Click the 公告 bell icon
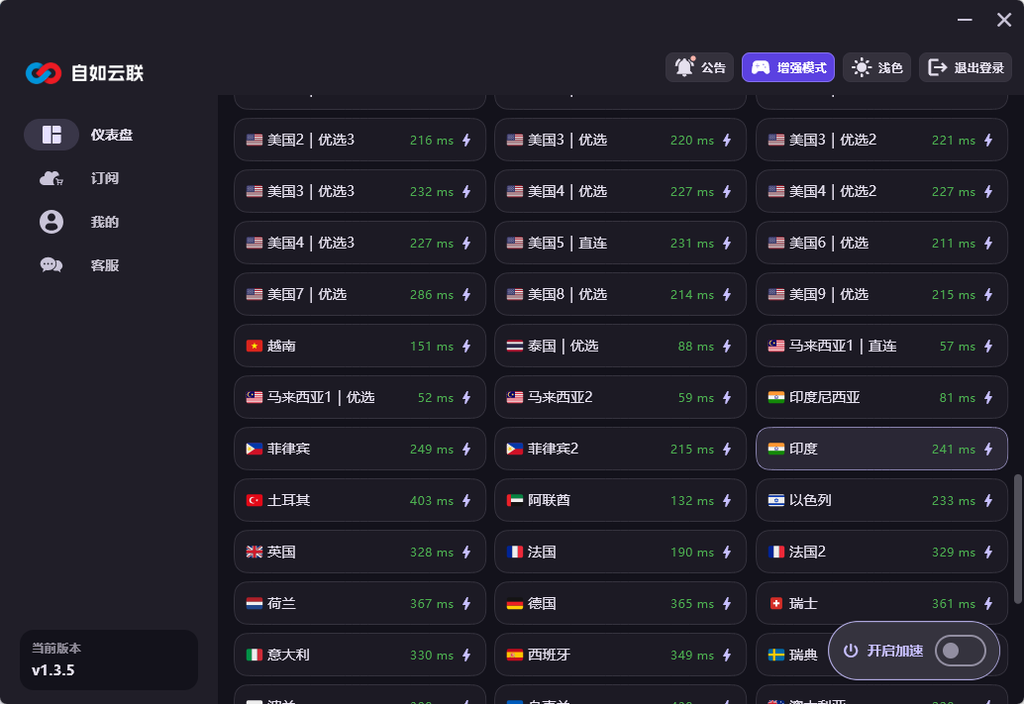Viewport: 1024px width, 704px height. tap(684, 67)
